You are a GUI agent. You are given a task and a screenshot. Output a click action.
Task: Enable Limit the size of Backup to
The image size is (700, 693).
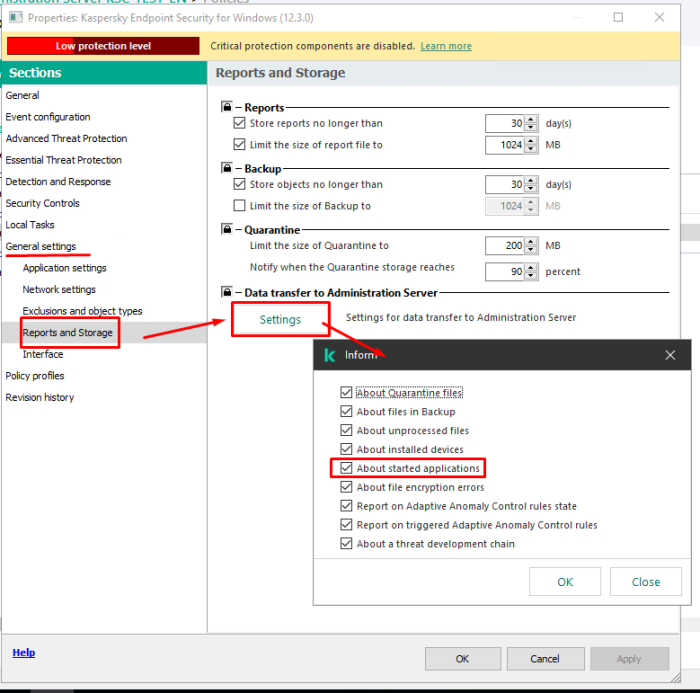[239, 205]
